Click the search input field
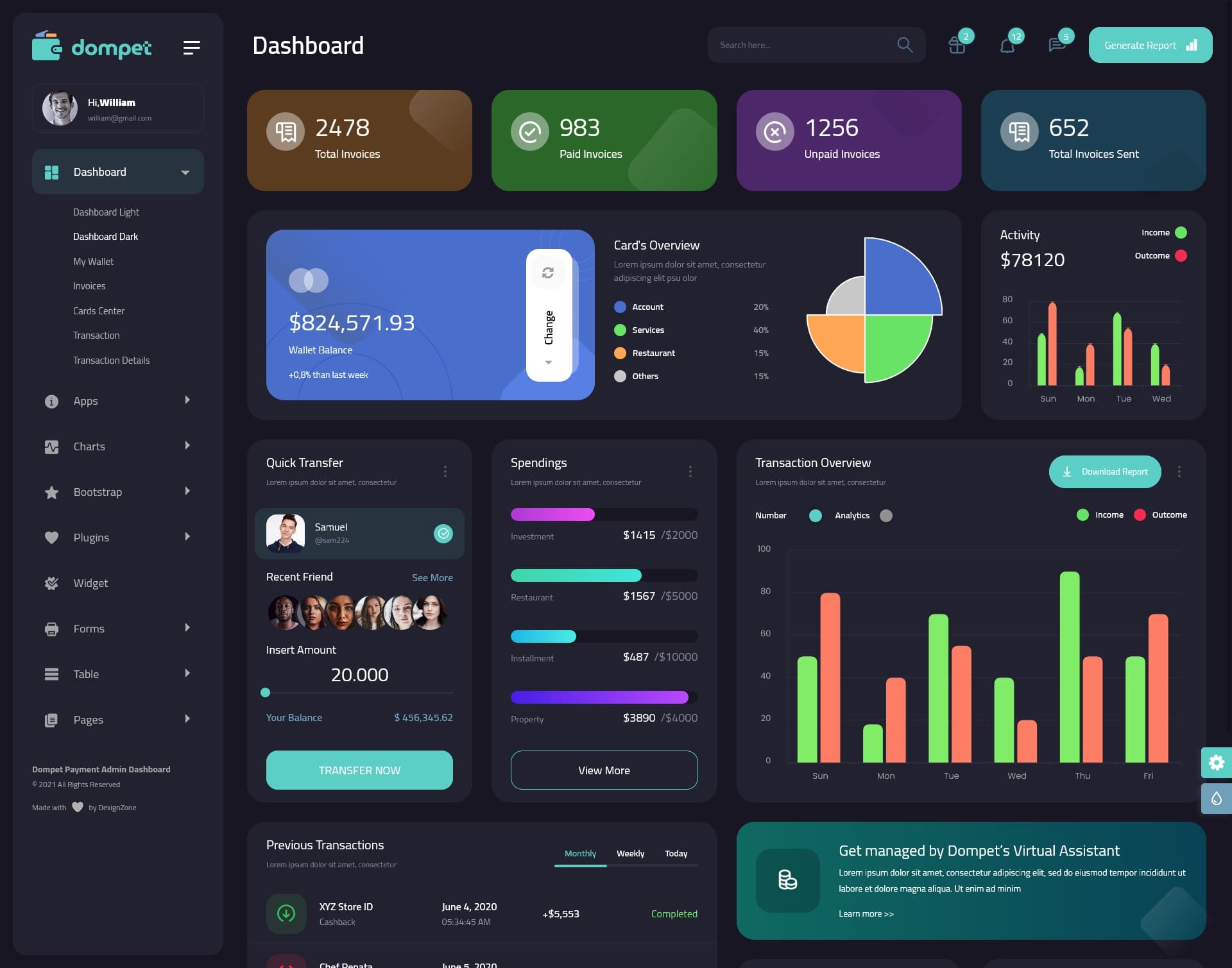 (800, 44)
